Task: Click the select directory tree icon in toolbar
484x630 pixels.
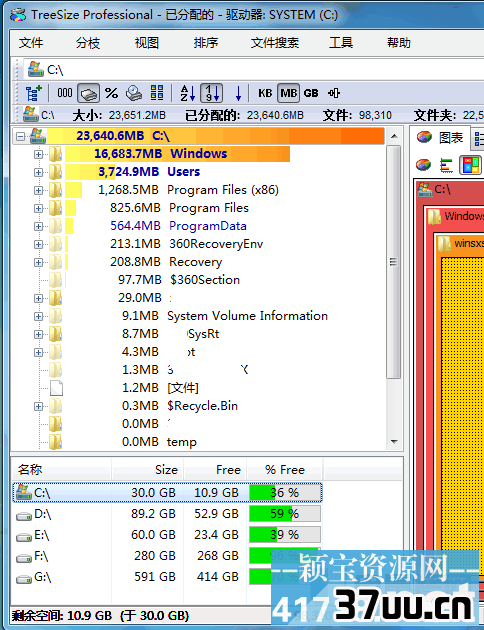Action: click(34, 93)
